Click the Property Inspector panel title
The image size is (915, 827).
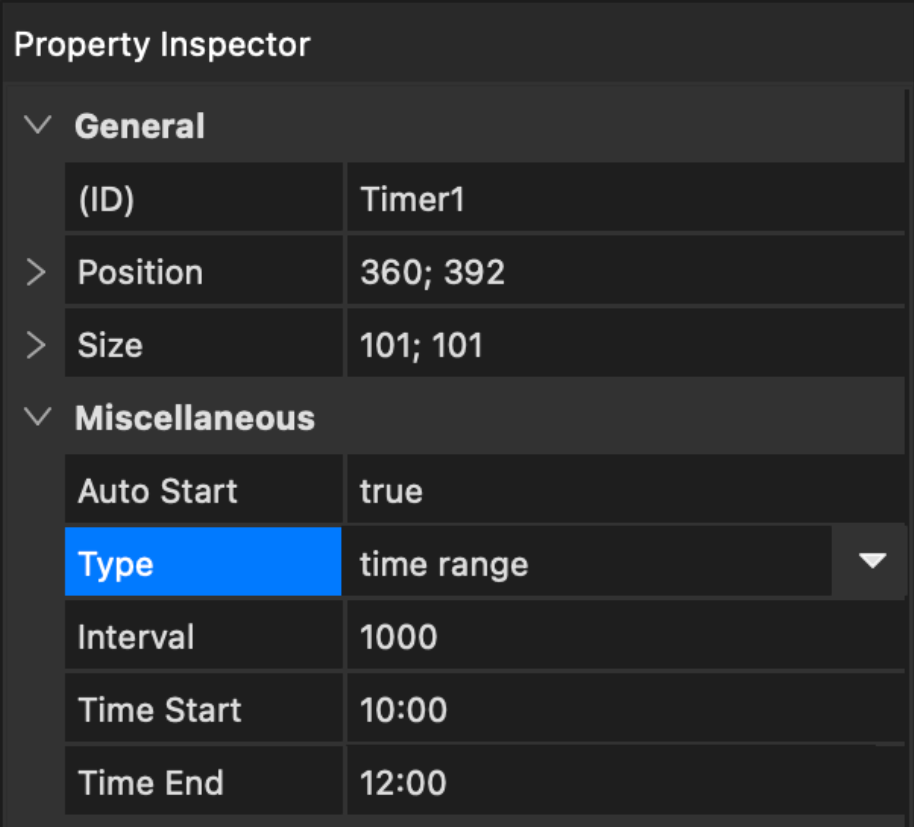tap(162, 44)
